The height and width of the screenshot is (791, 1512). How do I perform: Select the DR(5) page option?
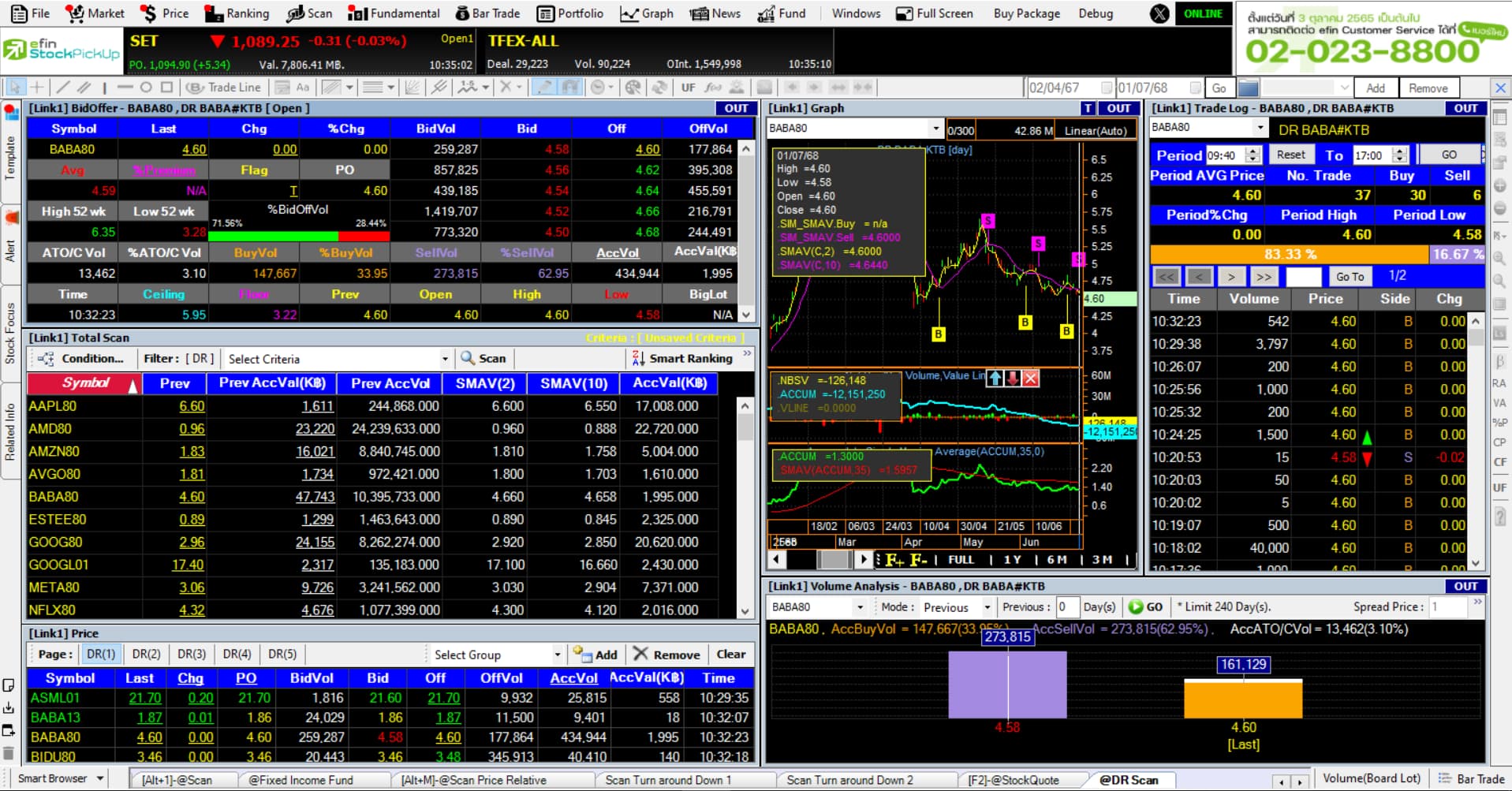point(282,654)
